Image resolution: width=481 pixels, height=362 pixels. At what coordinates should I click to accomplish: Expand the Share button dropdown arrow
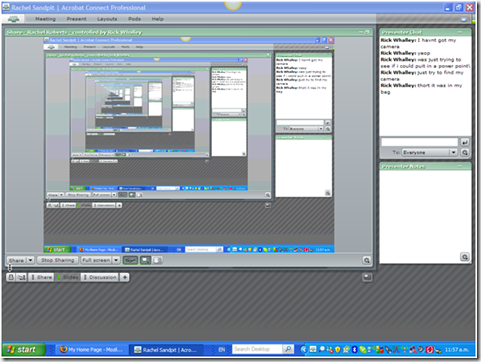(30, 260)
